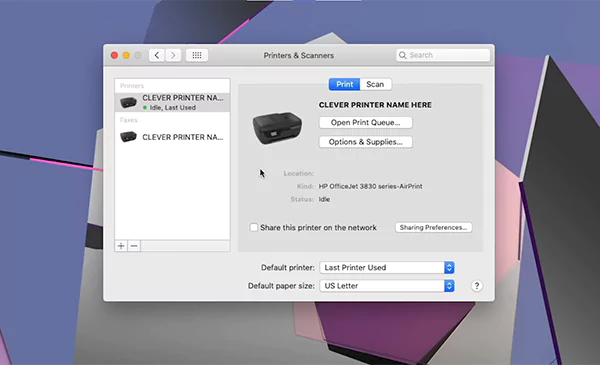
Task: Click the Faxes section header
Action: pyautogui.click(x=129, y=120)
